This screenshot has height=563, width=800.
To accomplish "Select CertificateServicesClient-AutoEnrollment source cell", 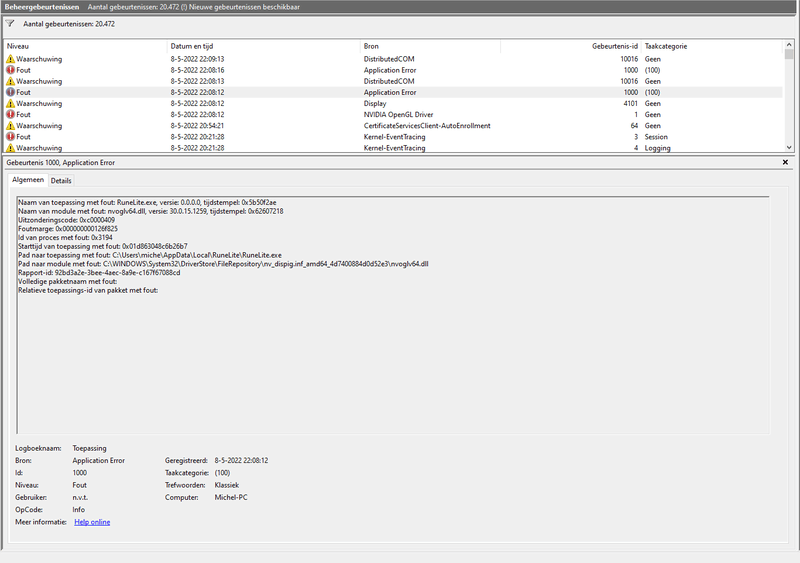I will click(x=427, y=126).
